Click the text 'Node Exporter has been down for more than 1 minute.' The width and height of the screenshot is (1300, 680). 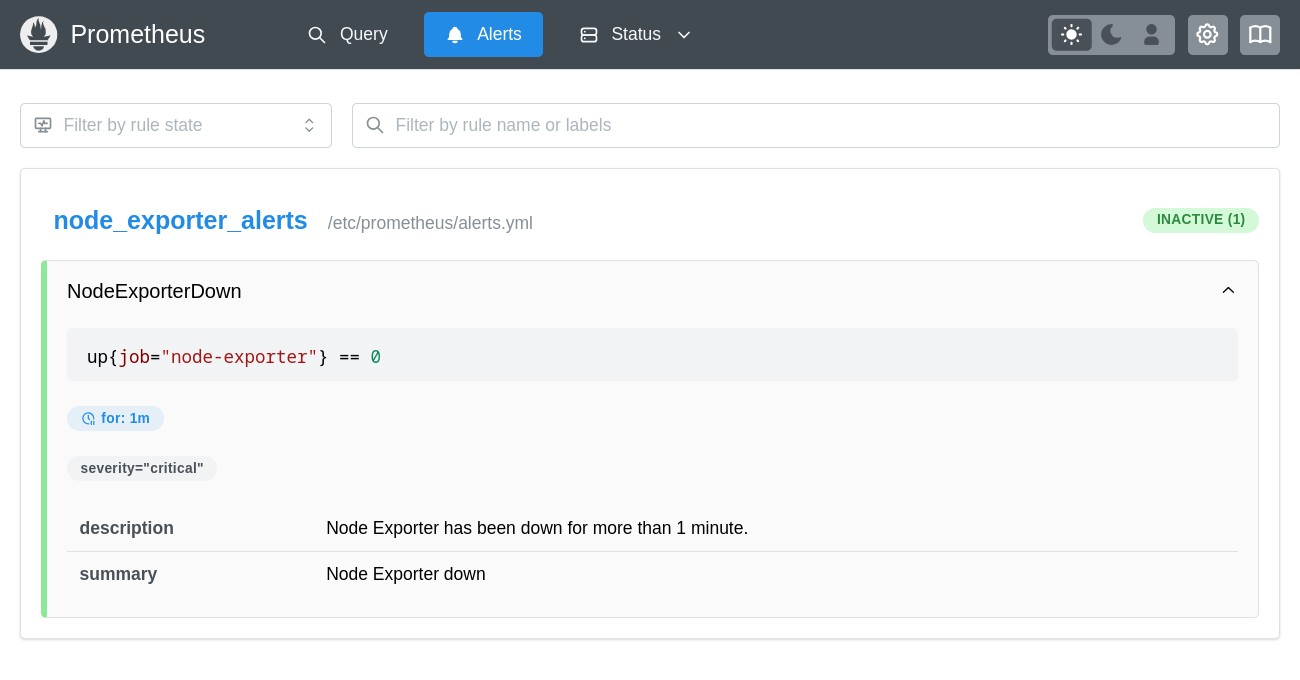coord(537,528)
